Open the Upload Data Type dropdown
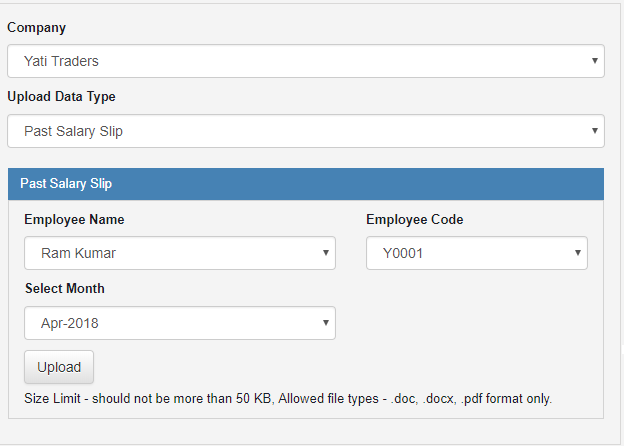Image resolution: width=624 pixels, height=446 pixels. [x=306, y=131]
